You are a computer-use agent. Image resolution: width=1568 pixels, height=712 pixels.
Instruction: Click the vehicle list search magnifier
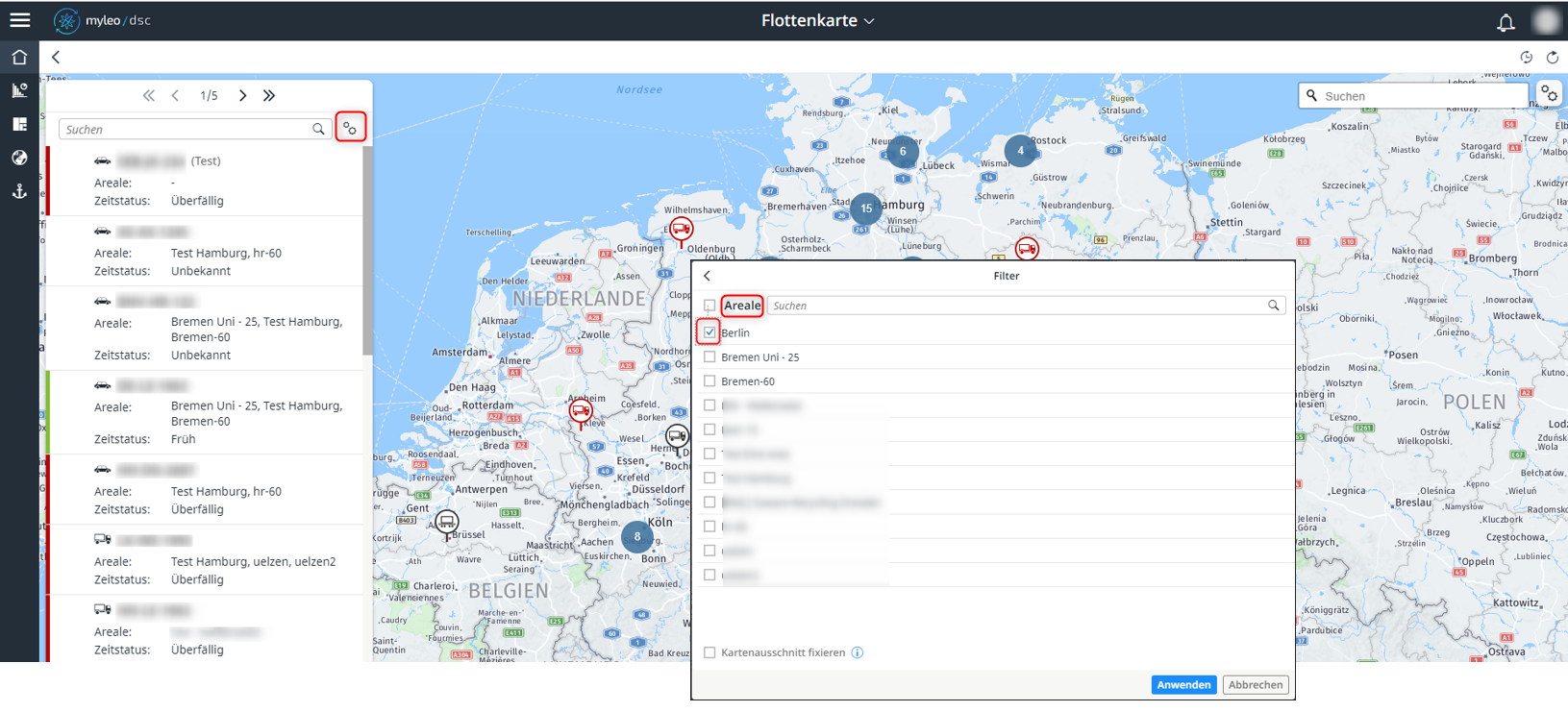click(x=318, y=129)
